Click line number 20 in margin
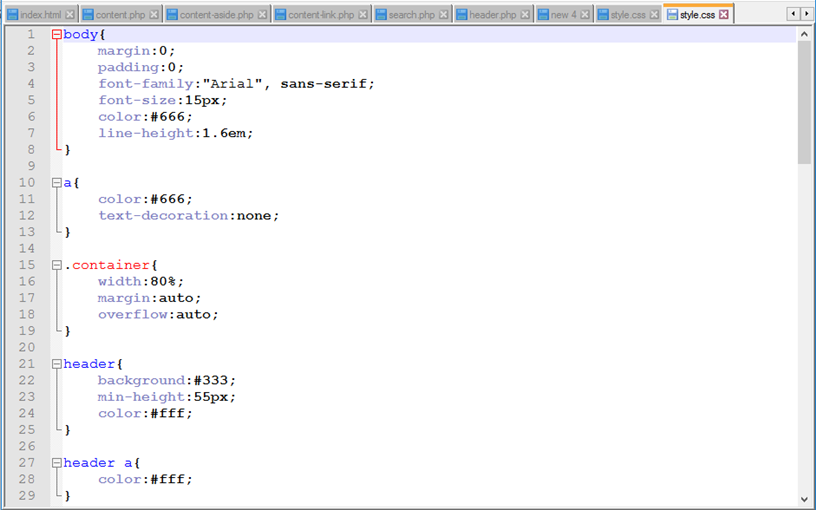The image size is (816, 510). tap(27, 347)
